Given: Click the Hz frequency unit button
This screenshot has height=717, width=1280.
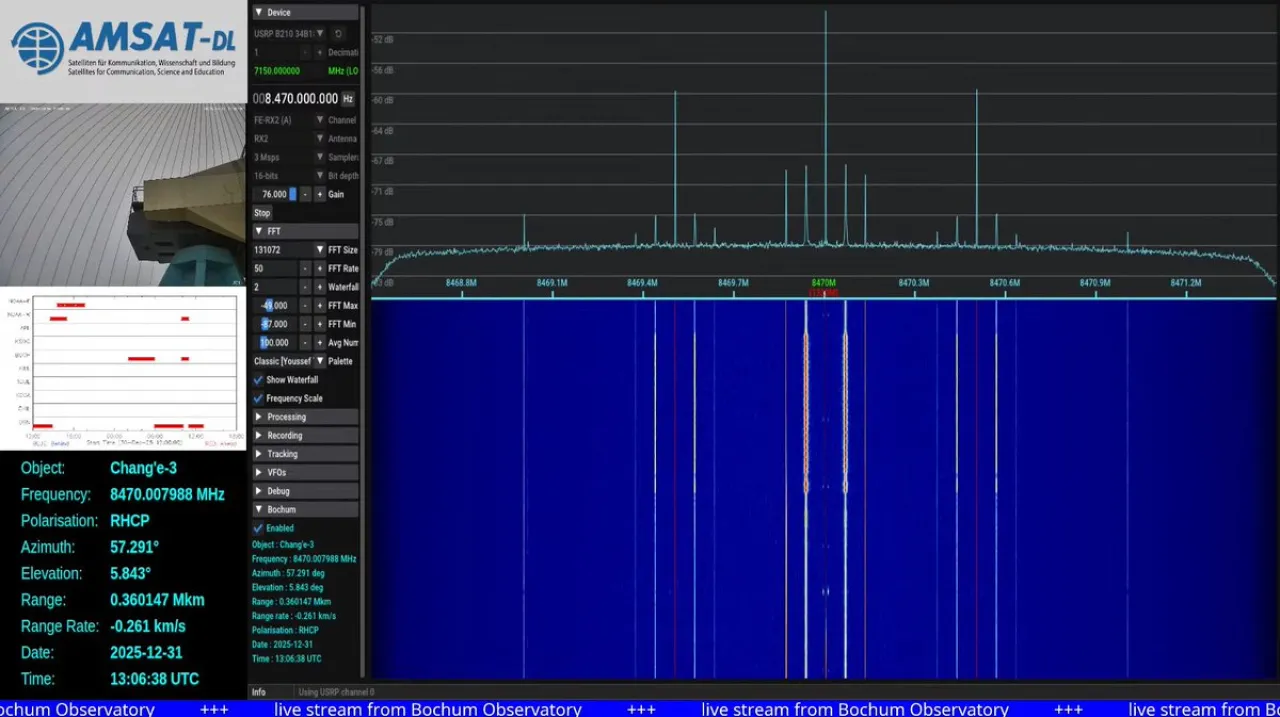Looking at the screenshot, I should [x=348, y=99].
